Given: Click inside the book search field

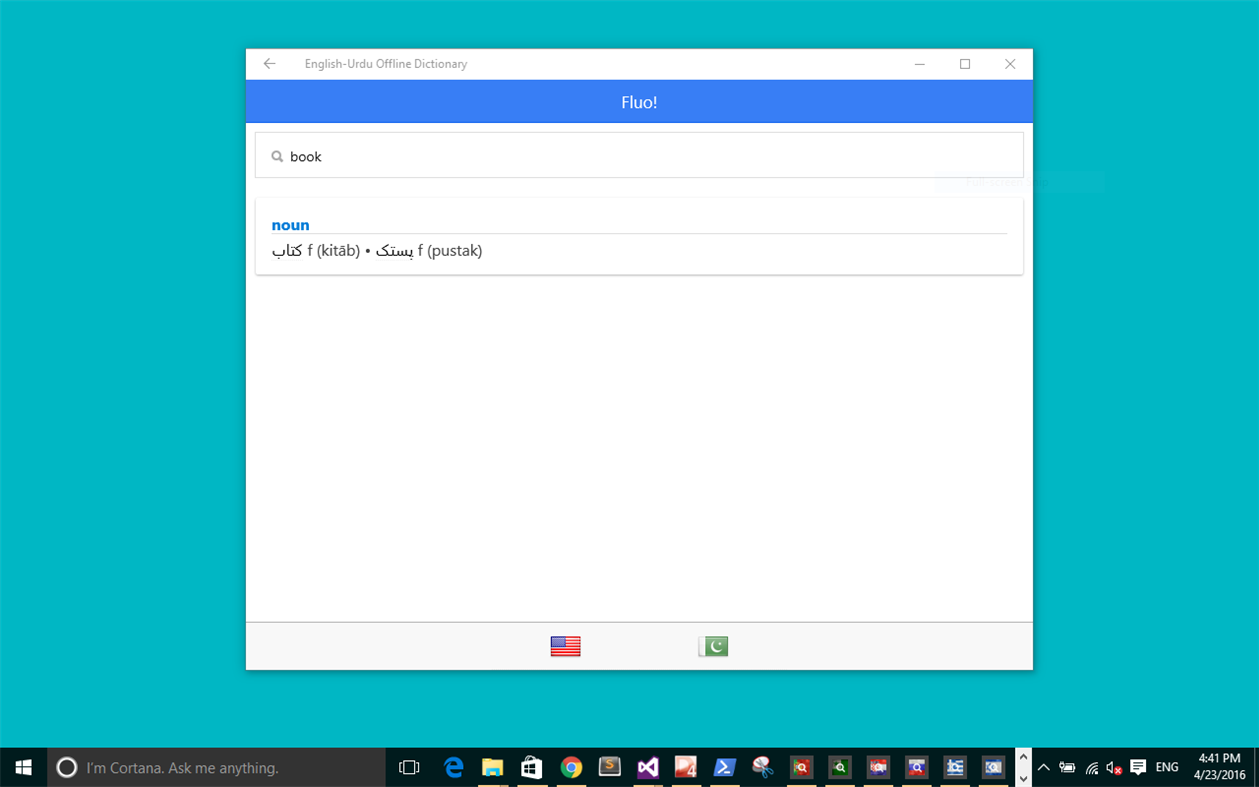Looking at the screenshot, I should [400, 156].
